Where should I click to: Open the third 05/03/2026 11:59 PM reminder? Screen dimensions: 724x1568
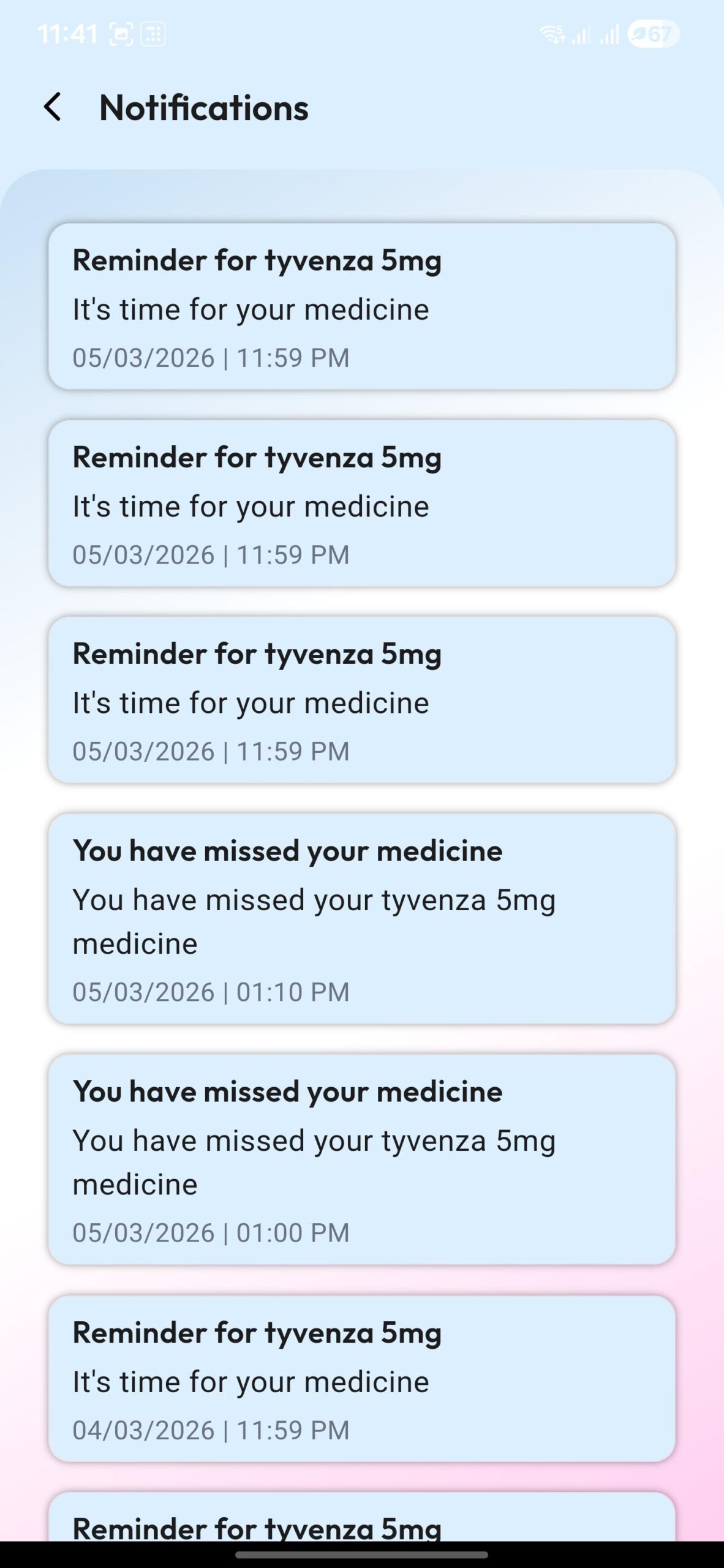(x=361, y=700)
